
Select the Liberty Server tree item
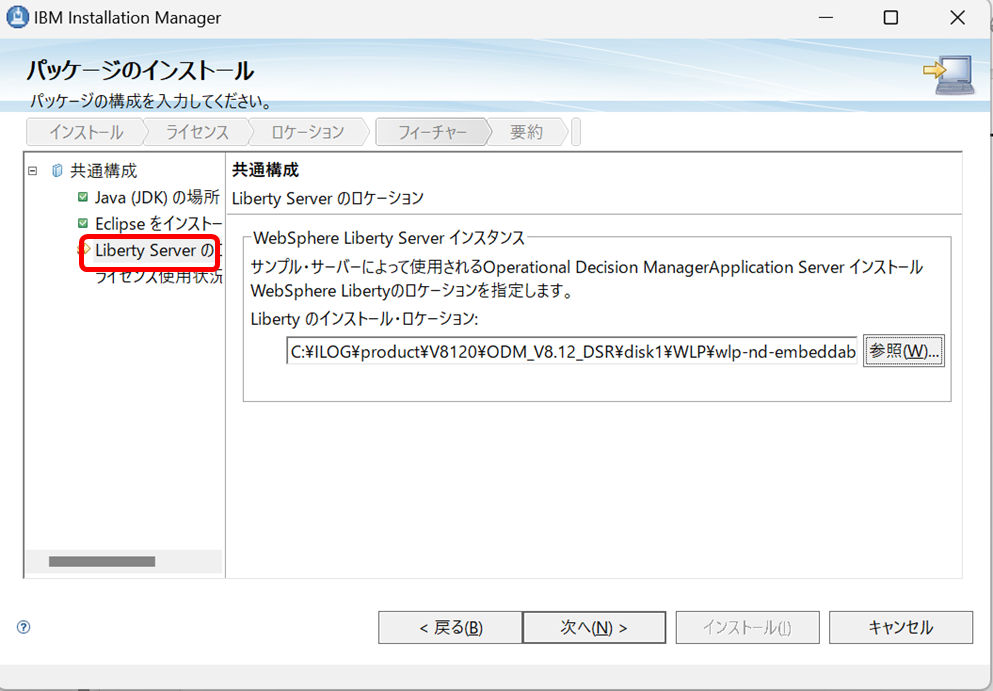click(155, 251)
